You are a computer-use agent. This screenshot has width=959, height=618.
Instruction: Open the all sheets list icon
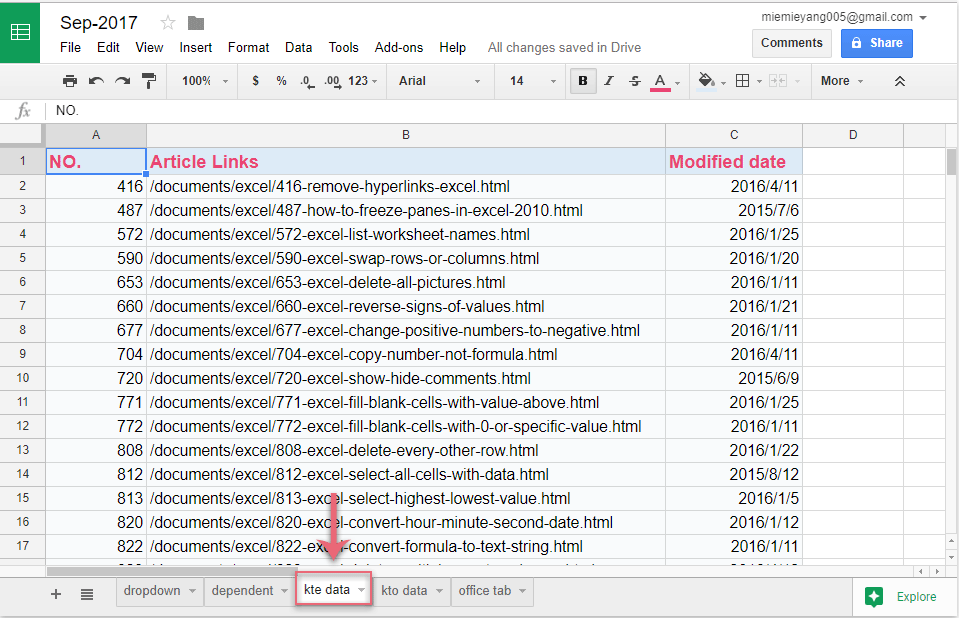point(87,593)
